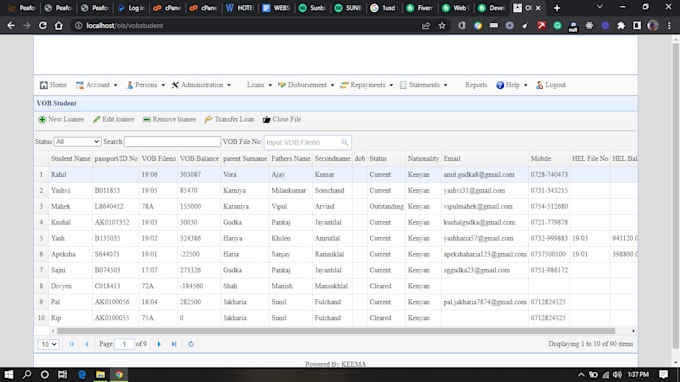Image resolution: width=680 pixels, height=382 pixels.
Task: Switch to the HOTEL browser tab
Action: tap(239, 8)
